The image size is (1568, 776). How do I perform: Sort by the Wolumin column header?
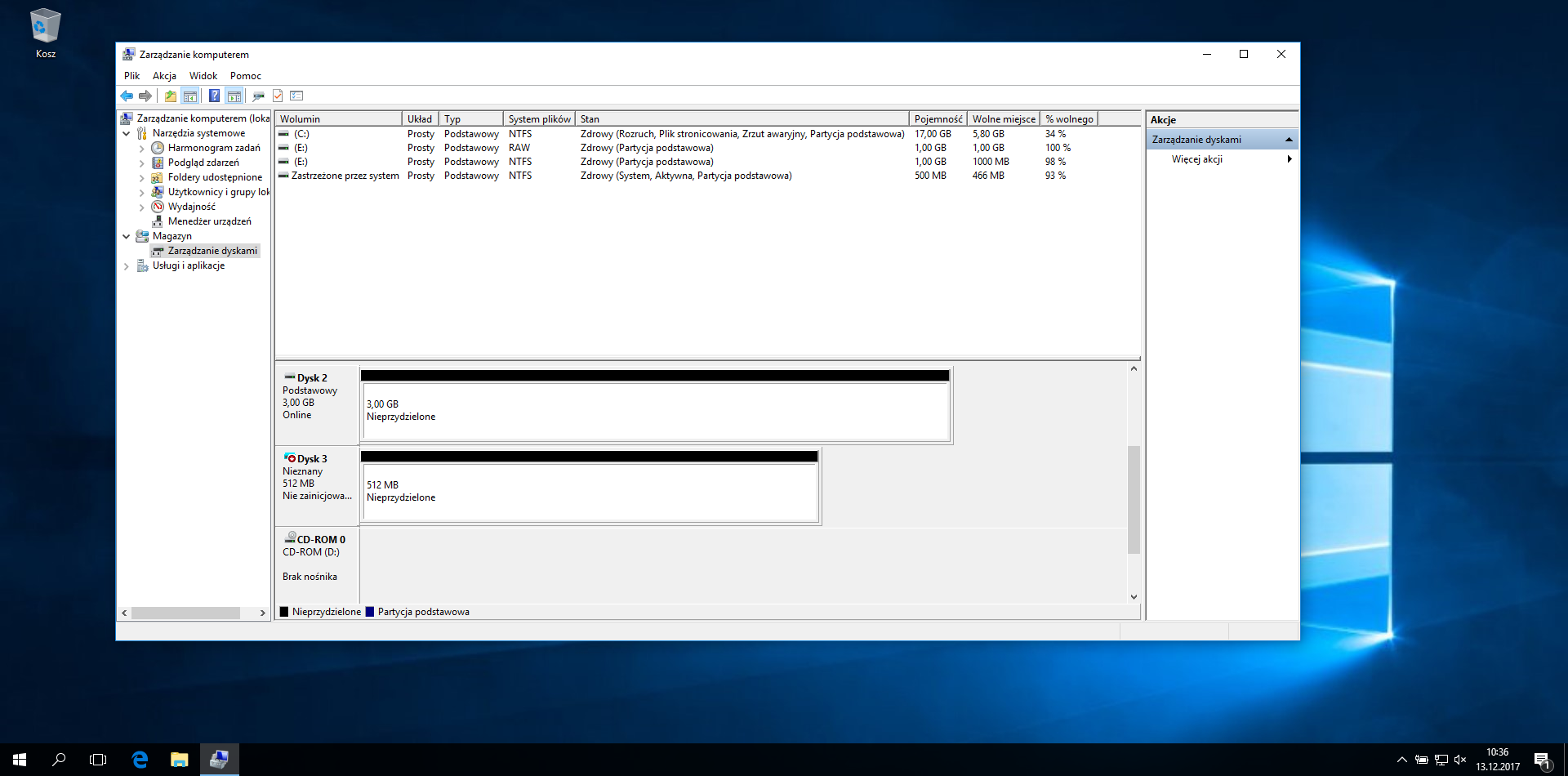point(338,119)
